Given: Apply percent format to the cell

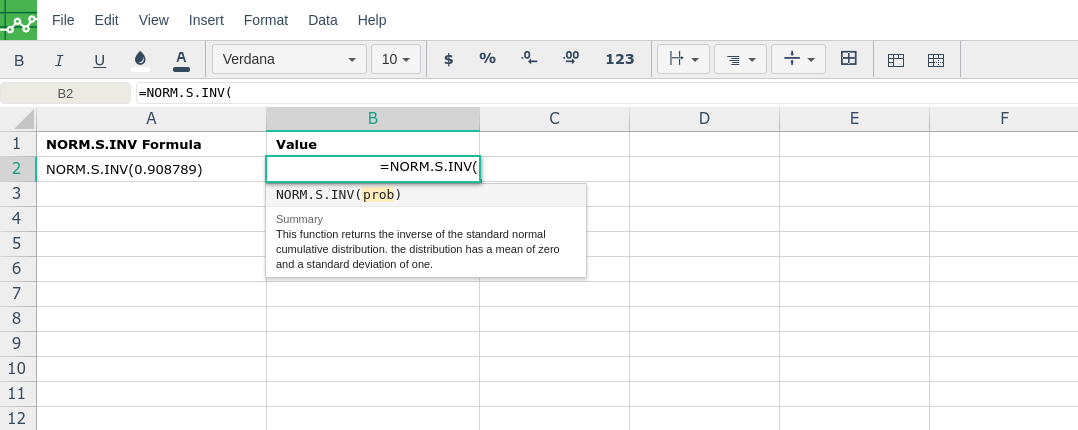Looking at the screenshot, I should (487, 59).
